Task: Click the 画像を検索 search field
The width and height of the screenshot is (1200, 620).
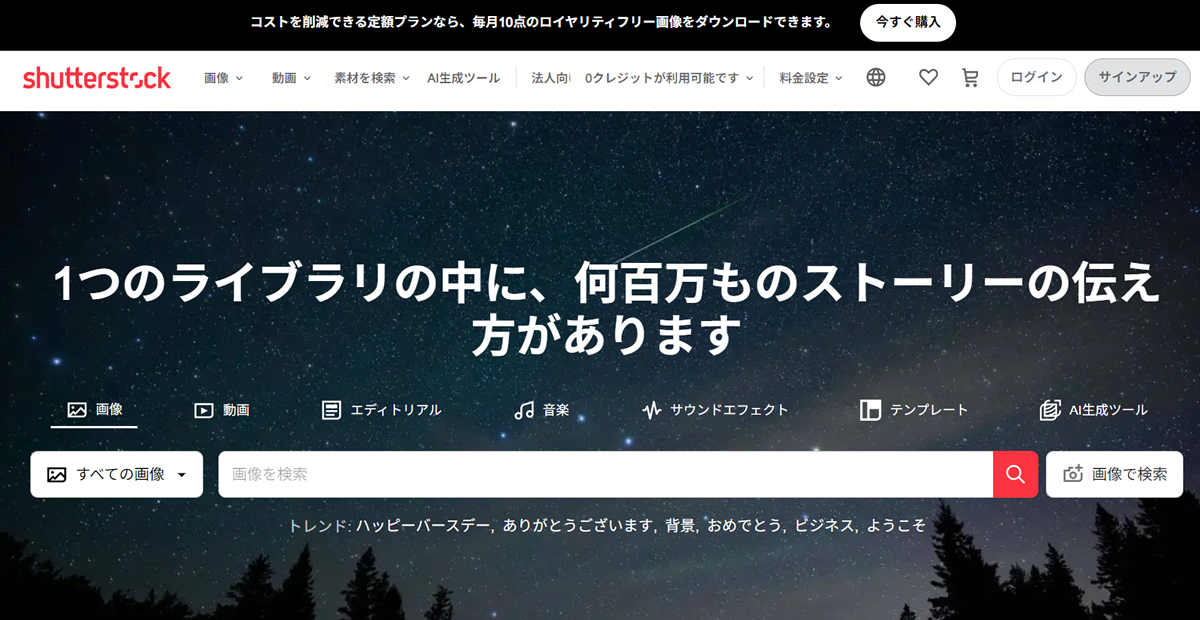Action: [x=605, y=474]
